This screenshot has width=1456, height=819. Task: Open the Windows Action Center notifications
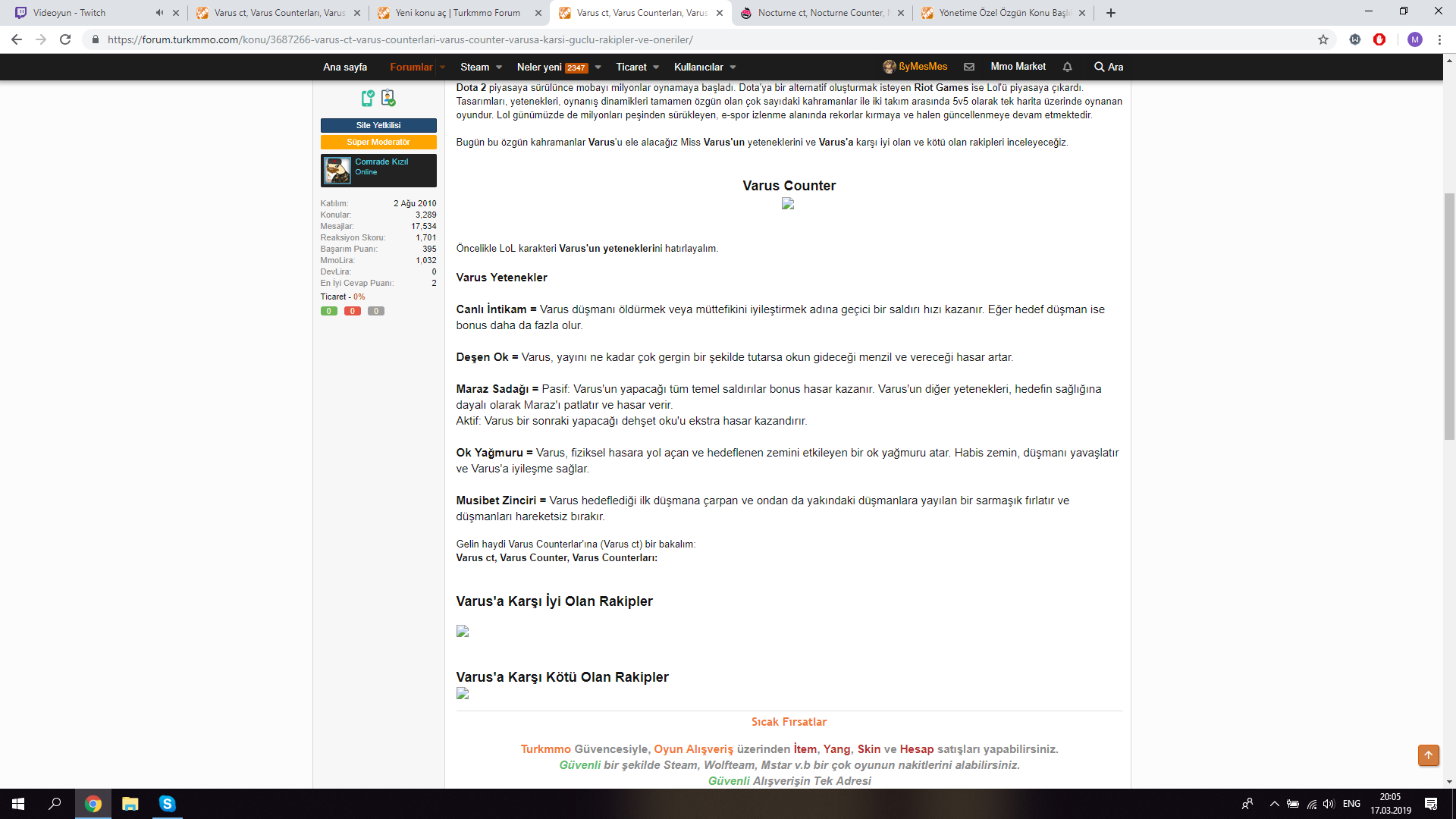coord(1431,804)
